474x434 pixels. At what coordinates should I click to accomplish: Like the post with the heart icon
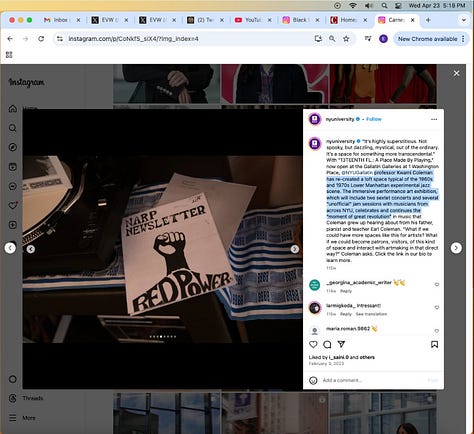pyautogui.click(x=313, y=344)
